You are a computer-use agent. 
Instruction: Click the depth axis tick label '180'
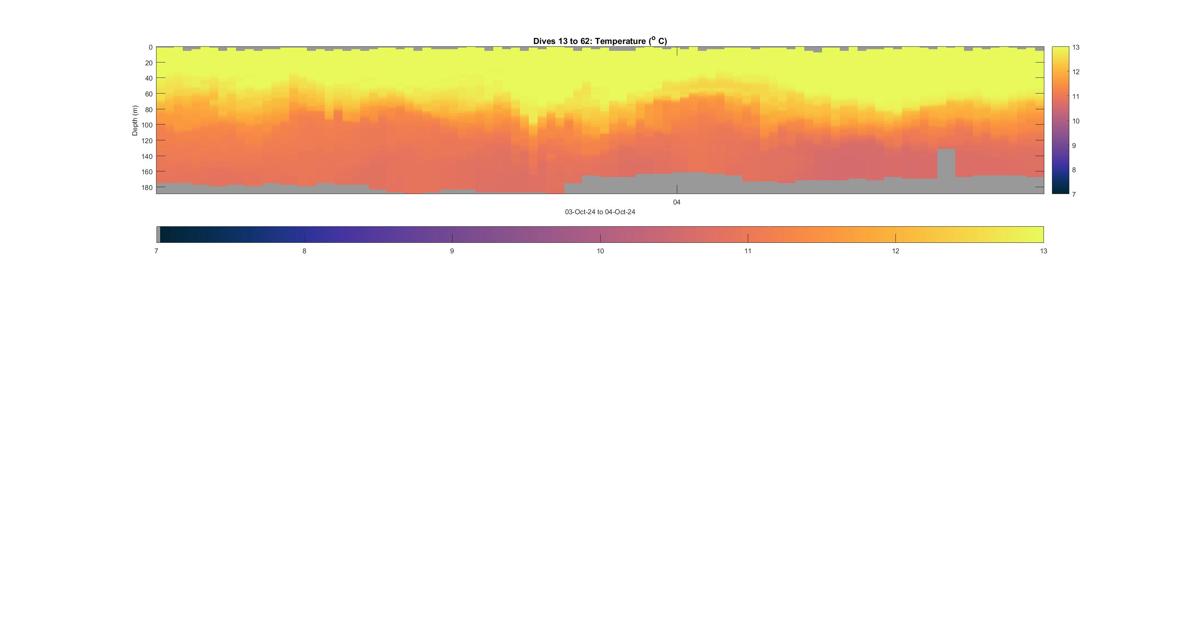(147, 187)
